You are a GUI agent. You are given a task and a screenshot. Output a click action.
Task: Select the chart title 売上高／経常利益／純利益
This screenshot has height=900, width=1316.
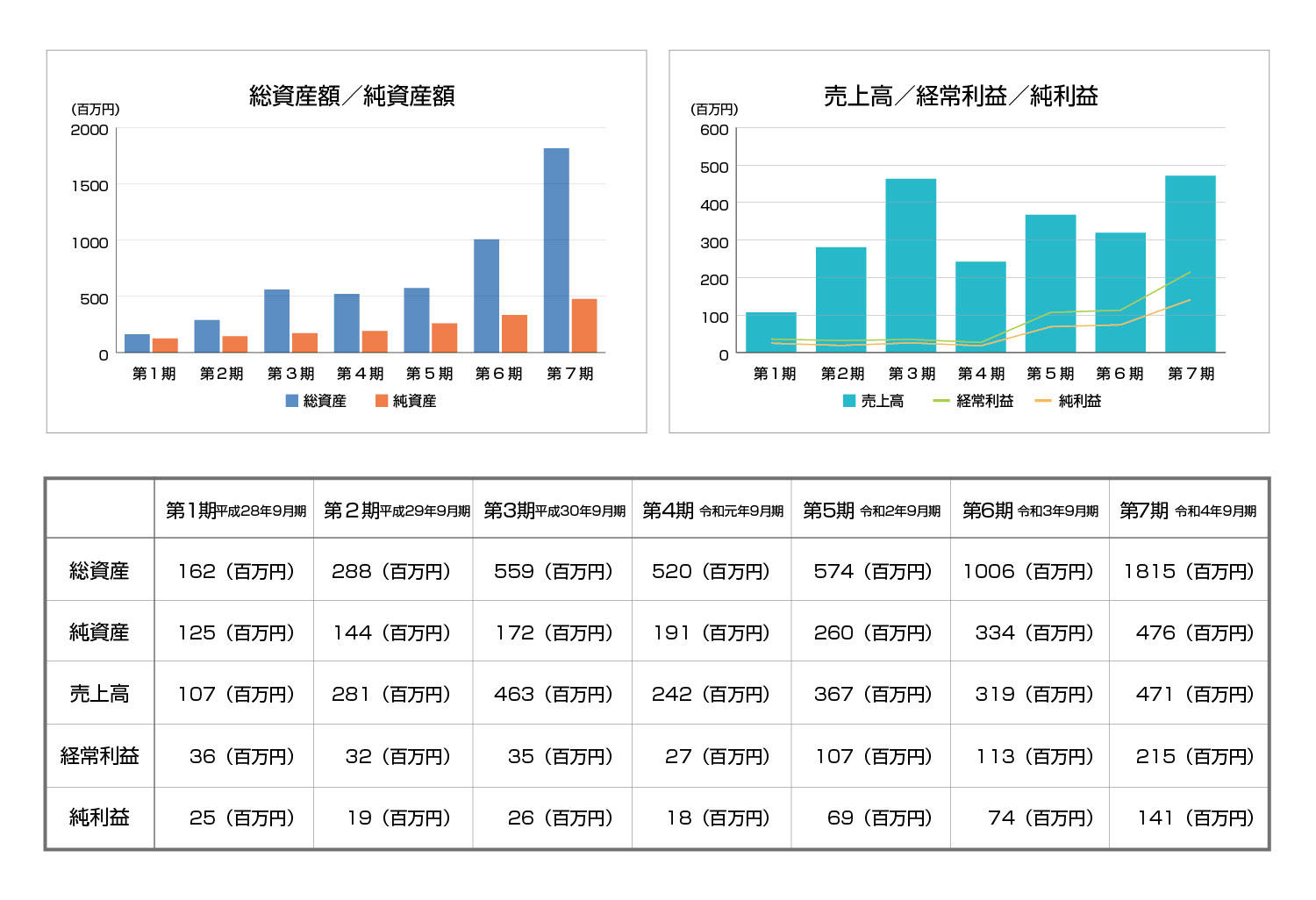[x=961, y=96]
